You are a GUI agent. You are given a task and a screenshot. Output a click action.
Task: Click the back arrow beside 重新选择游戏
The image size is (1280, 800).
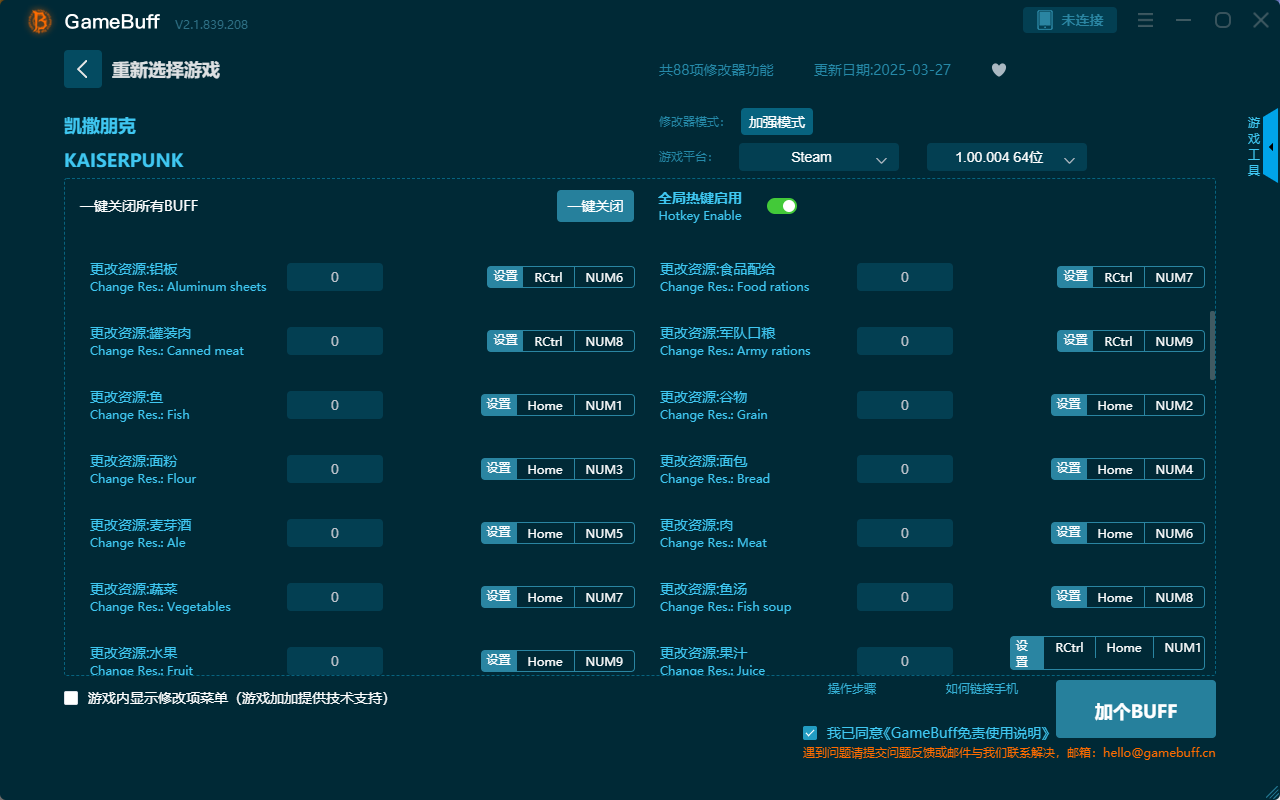tap(83, 68)
